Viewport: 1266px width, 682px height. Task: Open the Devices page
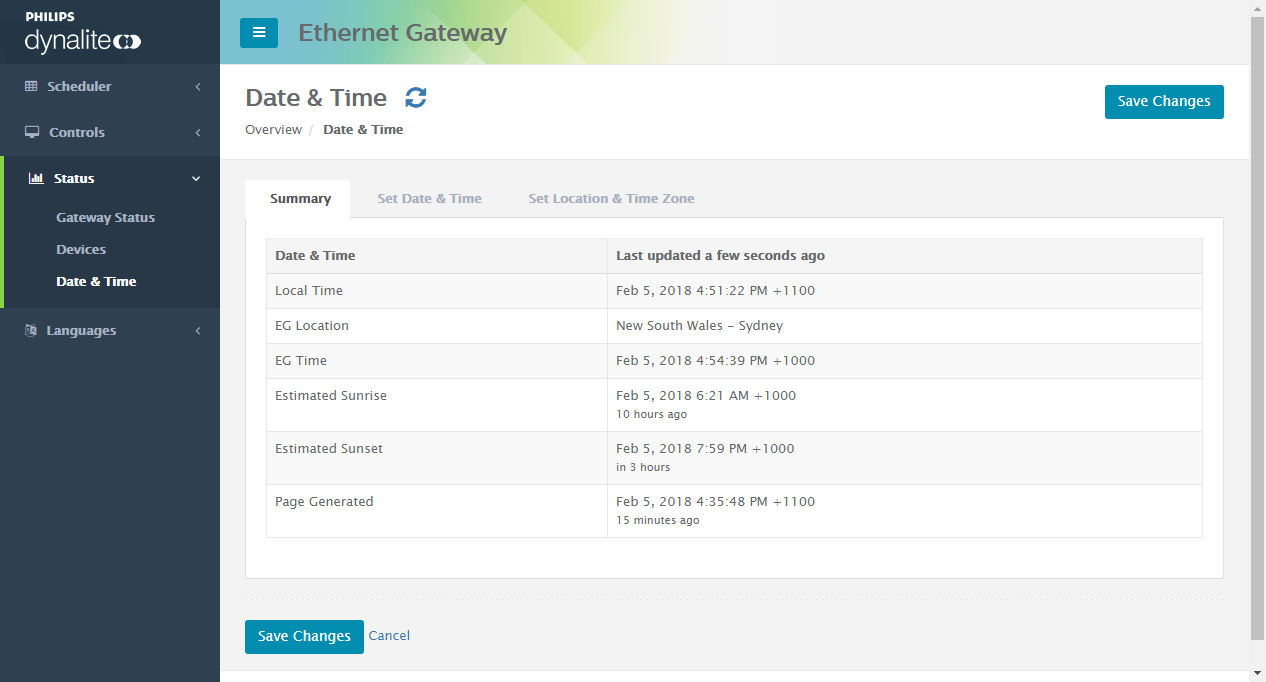coord(81,249)
